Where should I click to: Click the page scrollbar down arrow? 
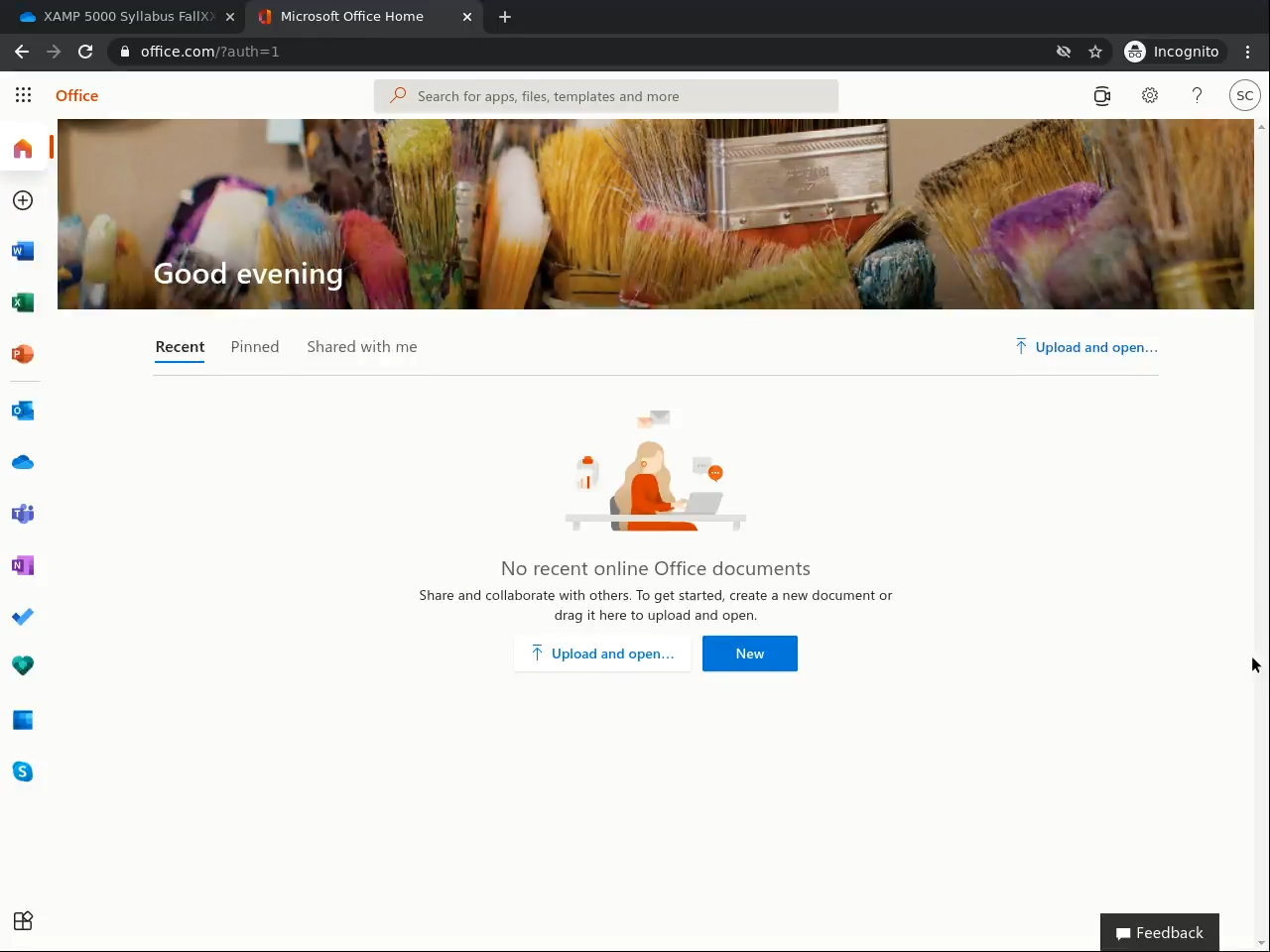coord(1261,942)
